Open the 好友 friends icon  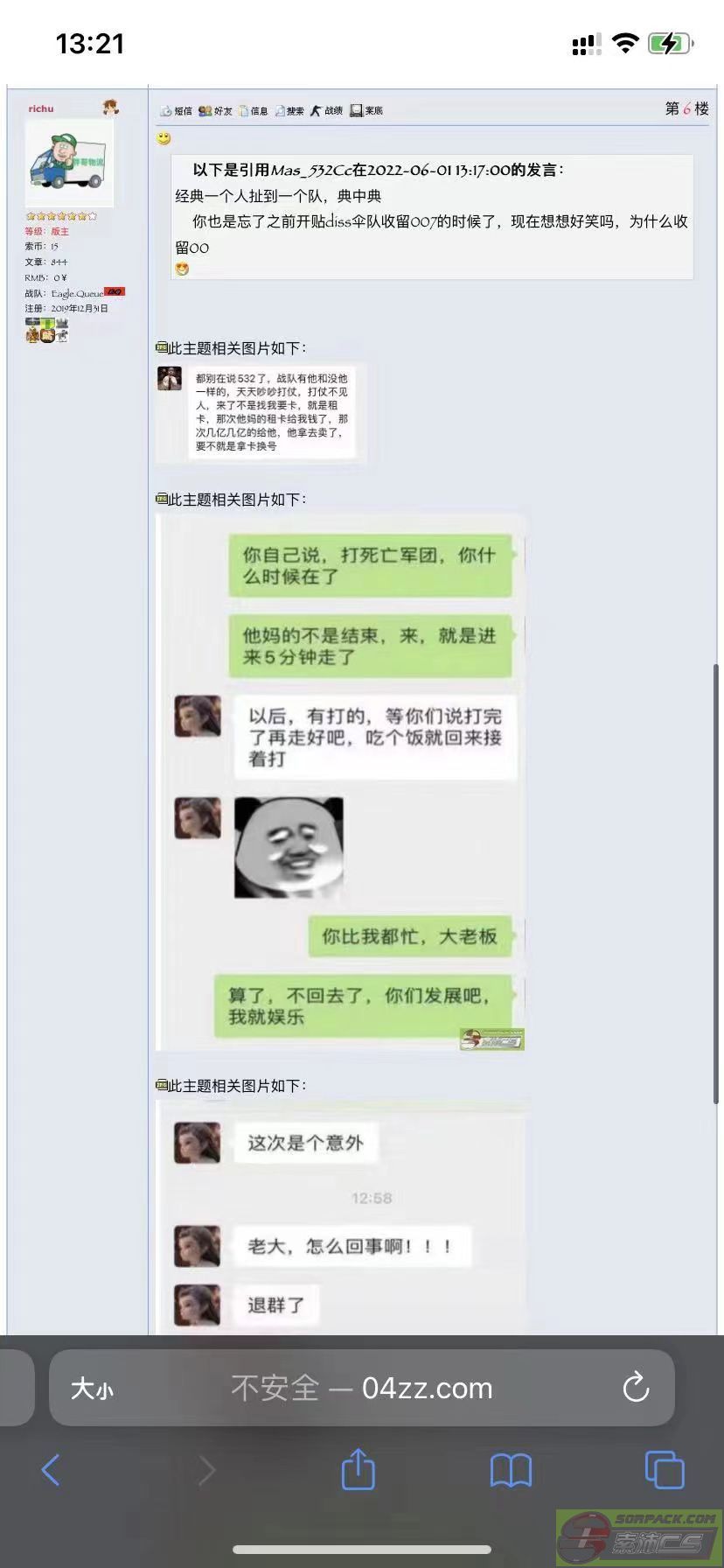(215, 111)
